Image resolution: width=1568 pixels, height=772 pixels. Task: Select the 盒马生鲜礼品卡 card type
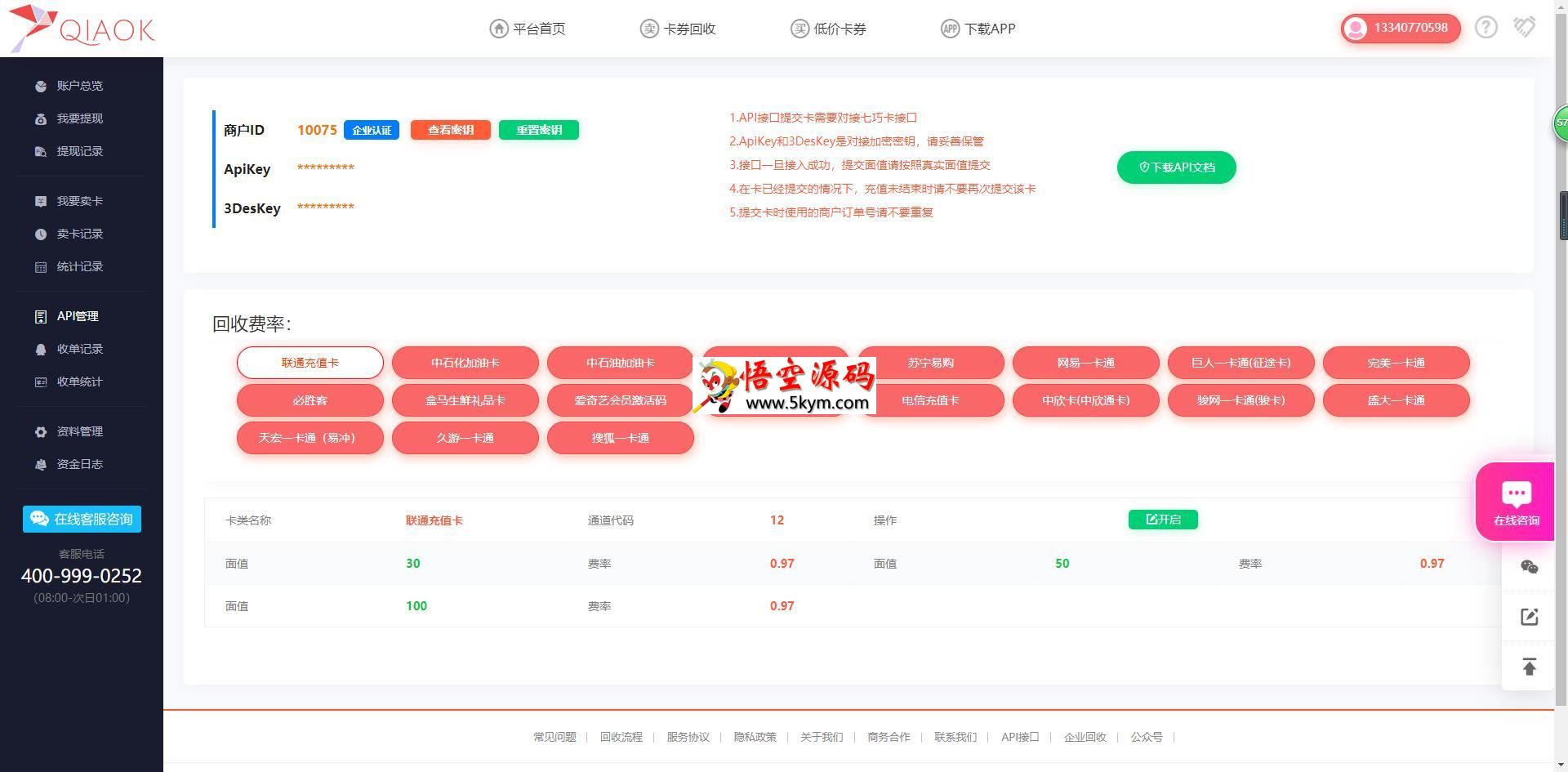click(x=465, y=400)
